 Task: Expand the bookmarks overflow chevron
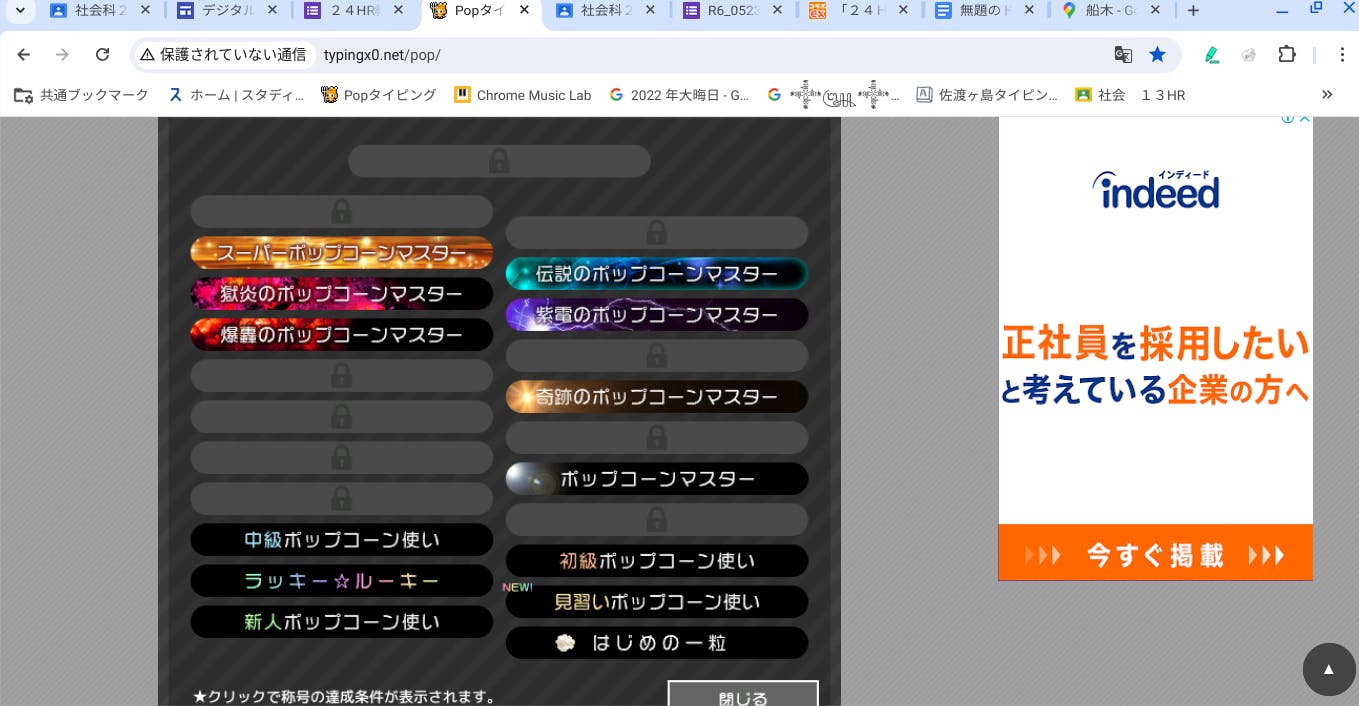click(1327, 95)
